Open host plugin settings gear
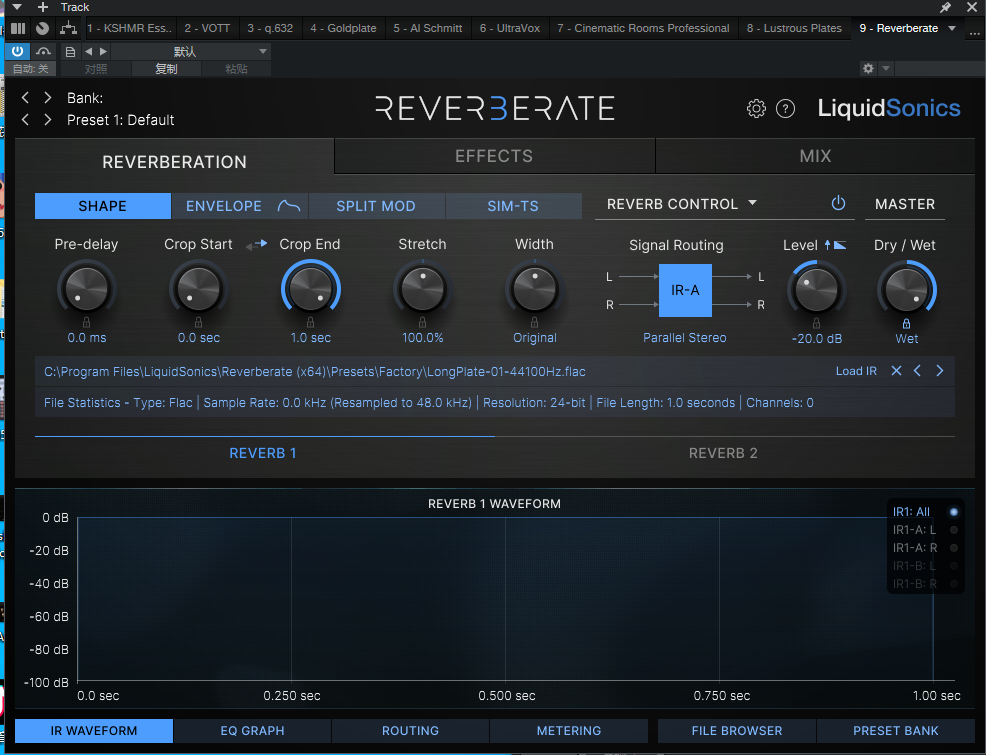986x755 pixels. point(868,68)
